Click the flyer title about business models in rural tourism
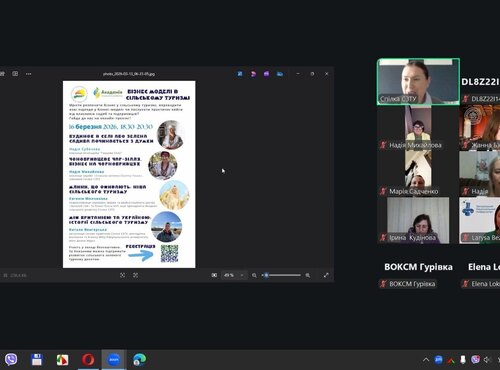The height and width of the screenshot is (370, 500). (x=158, y=95)
